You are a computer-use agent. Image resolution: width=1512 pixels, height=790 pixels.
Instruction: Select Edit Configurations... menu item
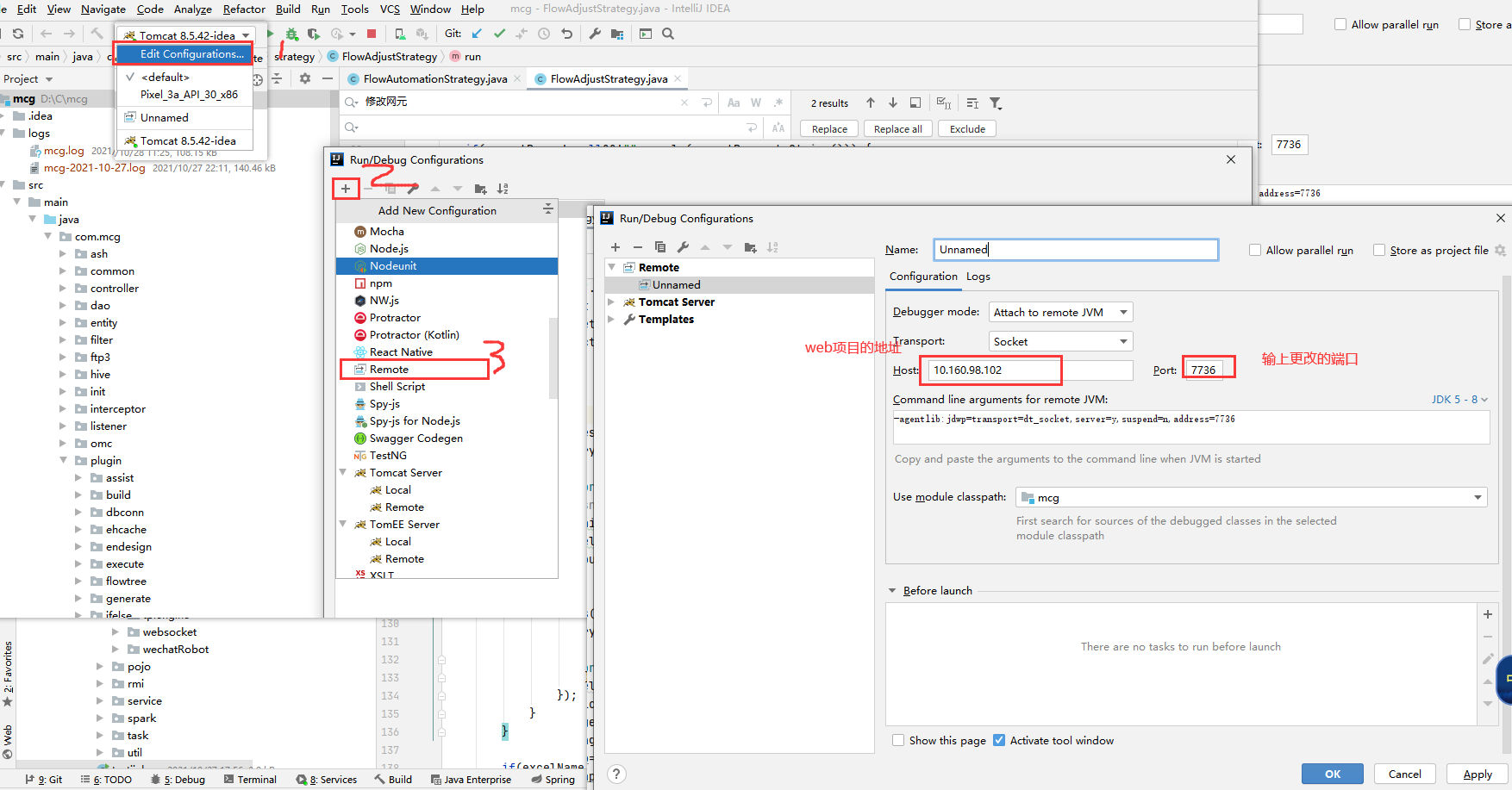184,53
